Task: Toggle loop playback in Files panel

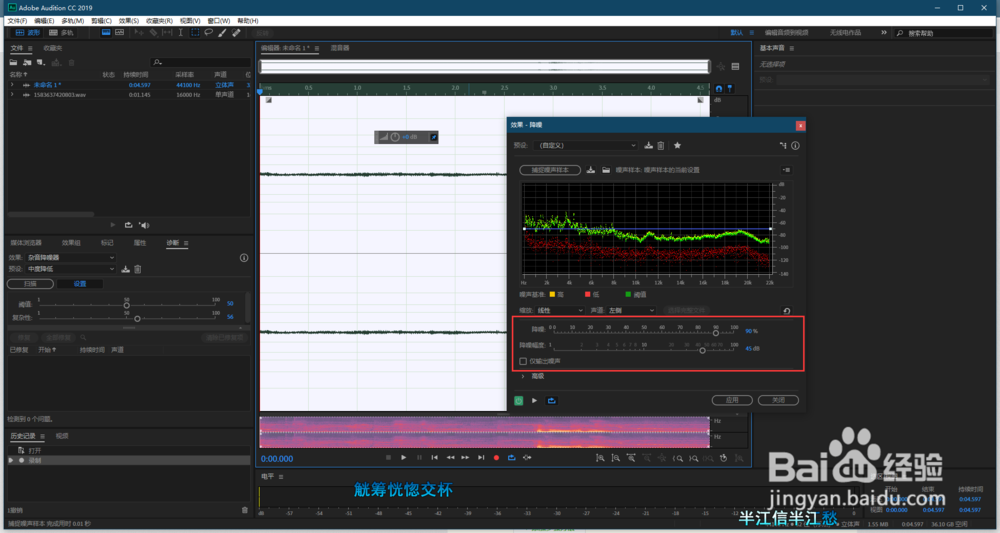Action: click(x=128, y=225)
